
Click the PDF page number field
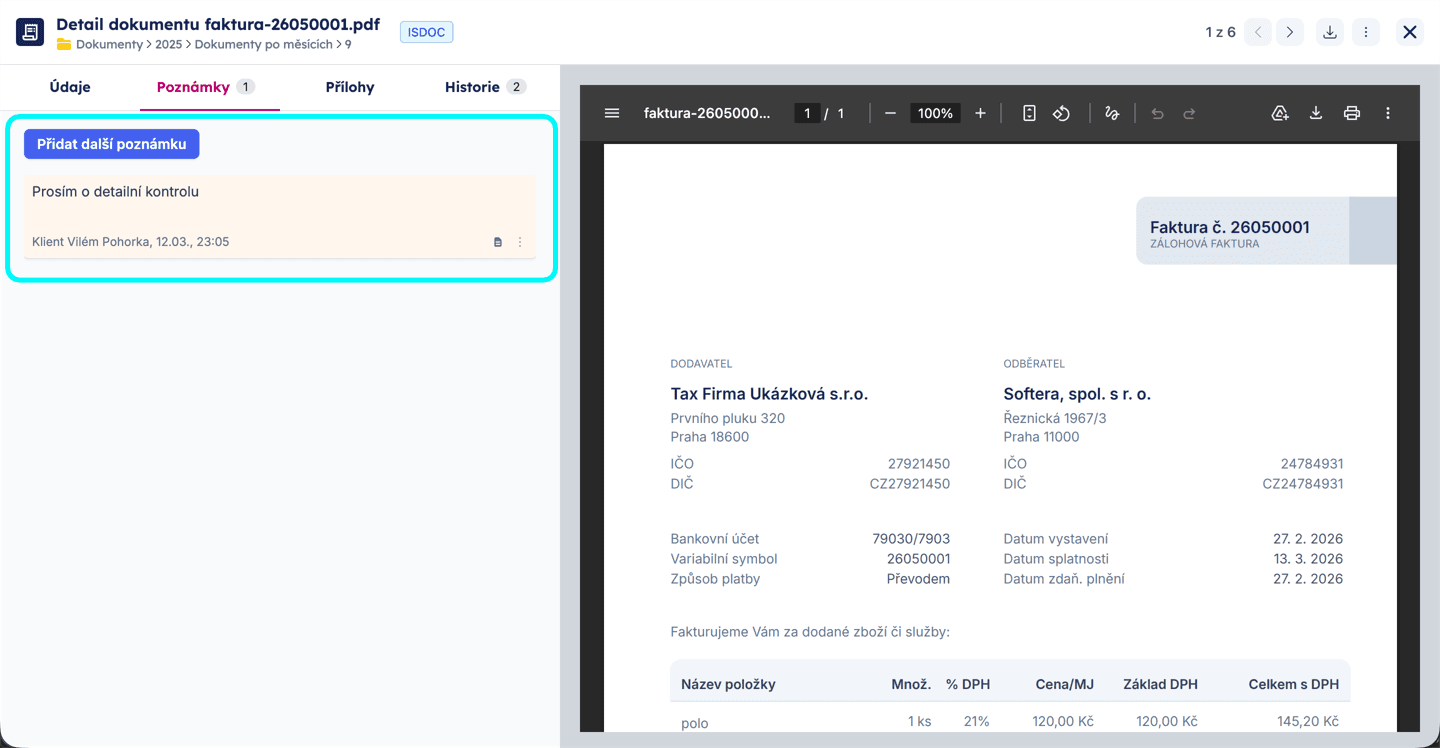coord(807,113)
